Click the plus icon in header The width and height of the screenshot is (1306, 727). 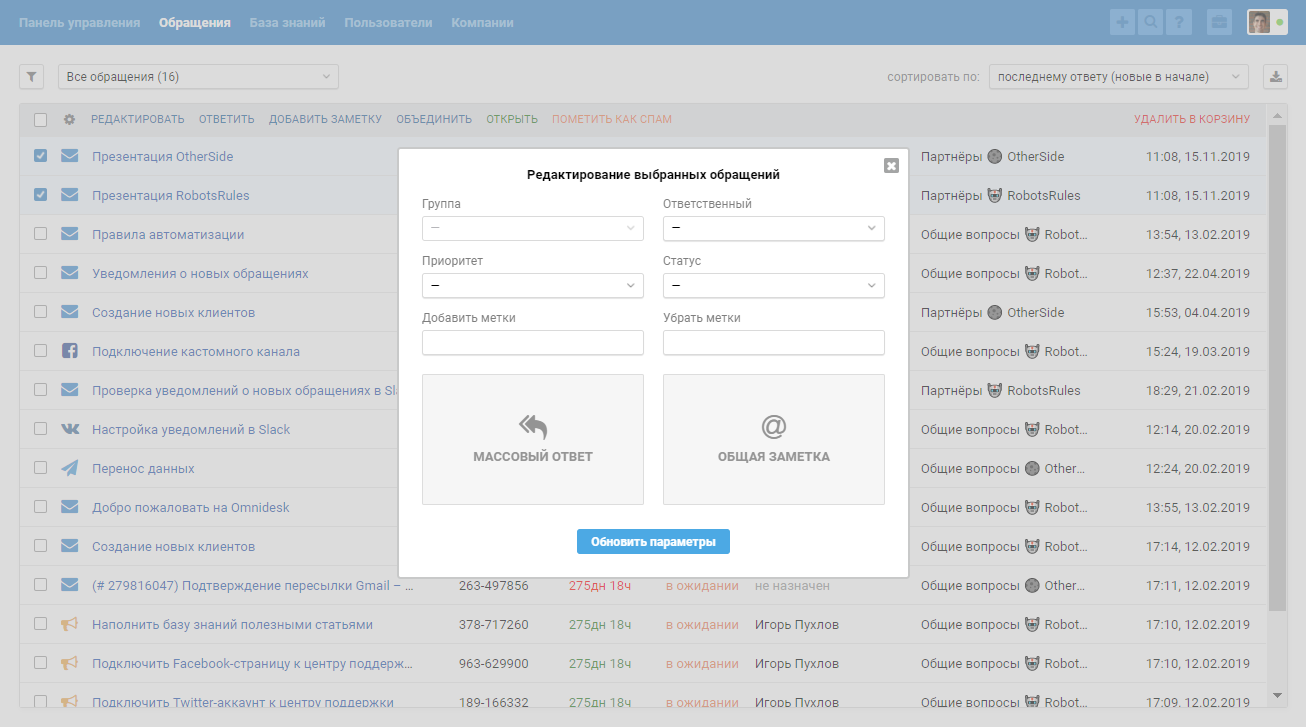1123,22
